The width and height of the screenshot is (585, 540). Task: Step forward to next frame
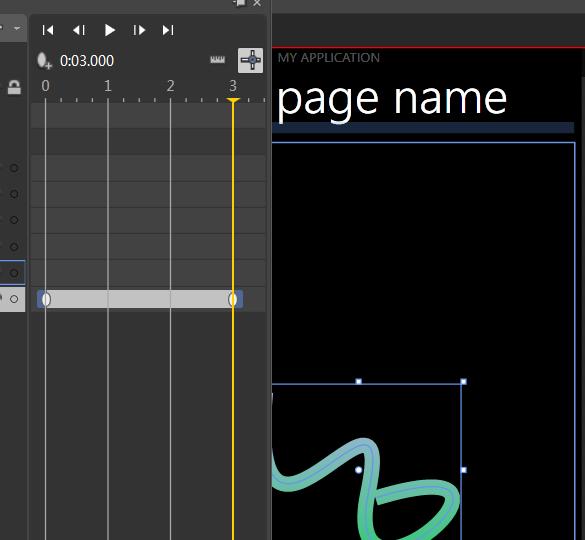click(139, 30)
